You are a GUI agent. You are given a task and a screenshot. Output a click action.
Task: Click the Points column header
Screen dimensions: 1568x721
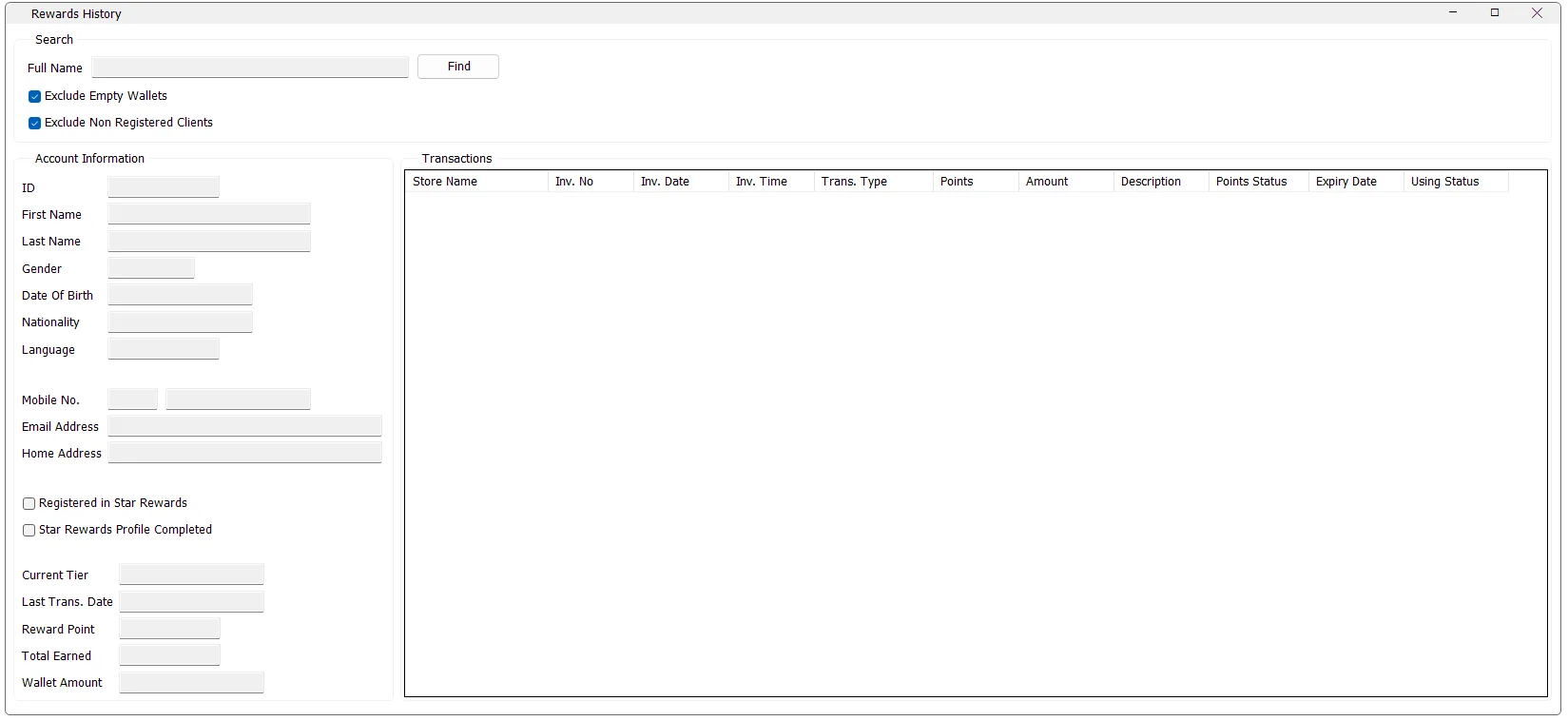coord(976,182)
